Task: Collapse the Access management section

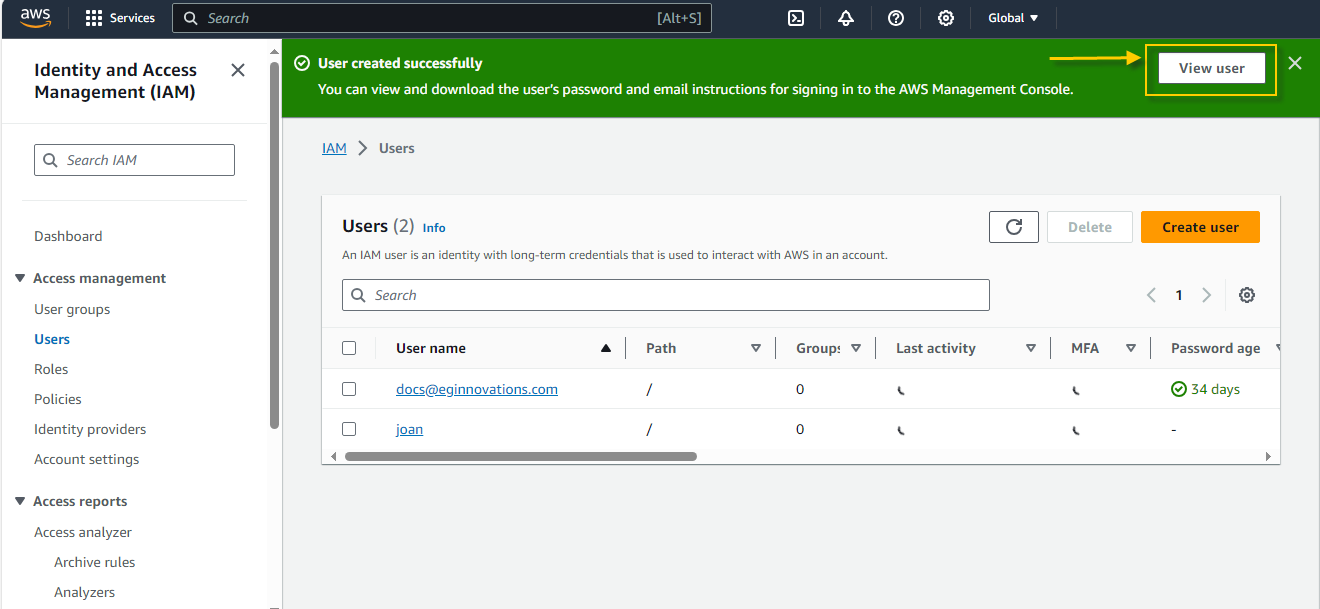Action: 20,278
